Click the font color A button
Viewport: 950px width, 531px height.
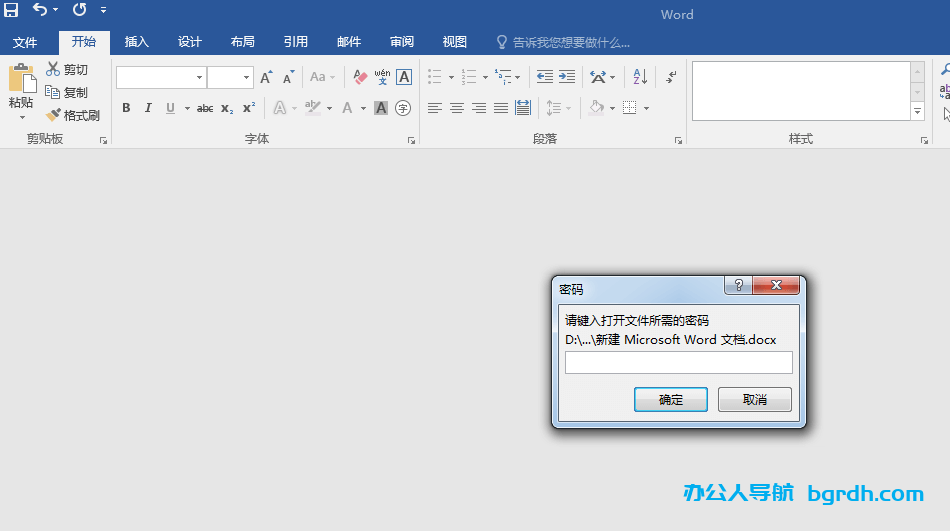pos(347,108)
